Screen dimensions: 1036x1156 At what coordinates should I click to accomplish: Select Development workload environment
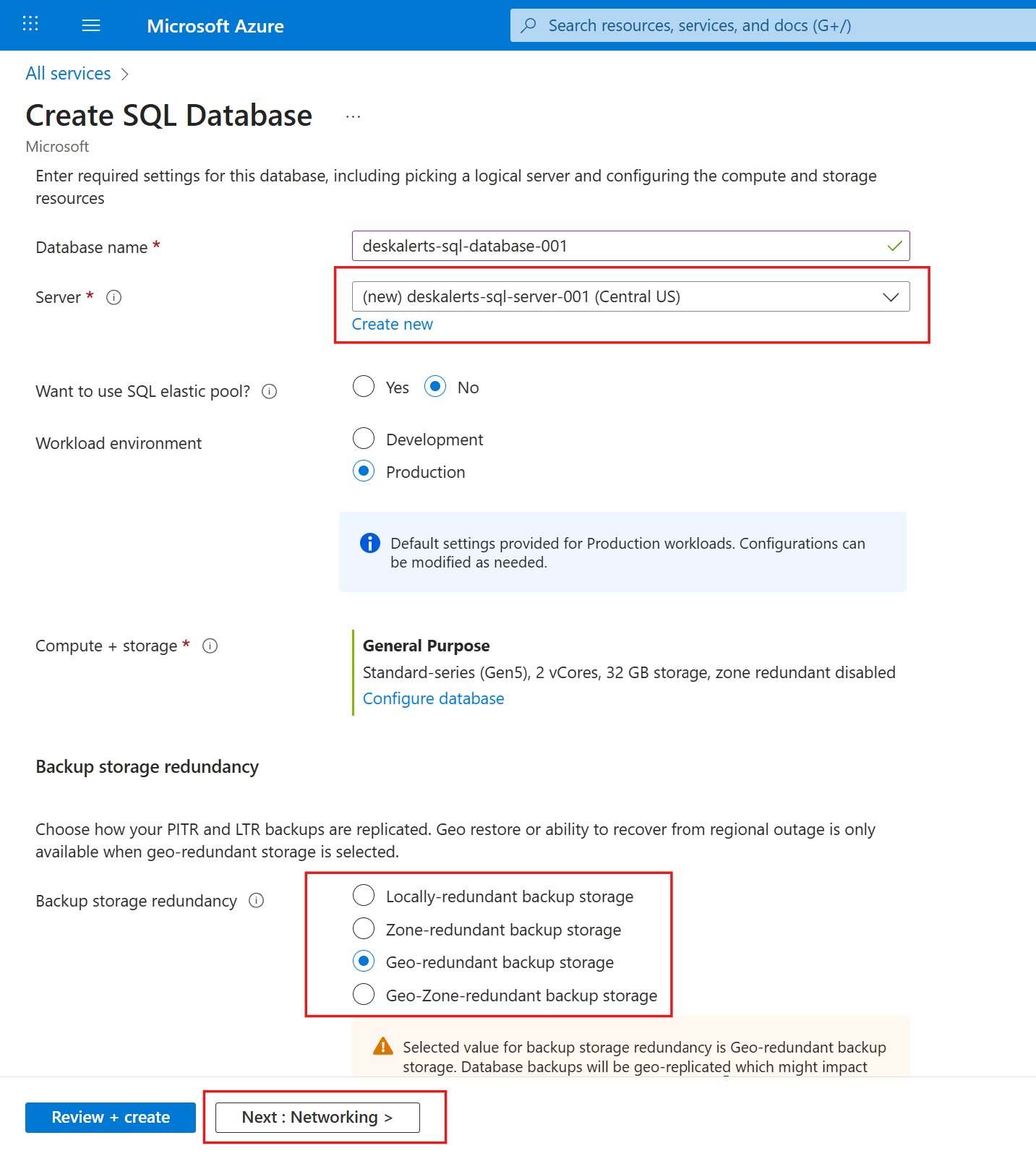[364, 438]
